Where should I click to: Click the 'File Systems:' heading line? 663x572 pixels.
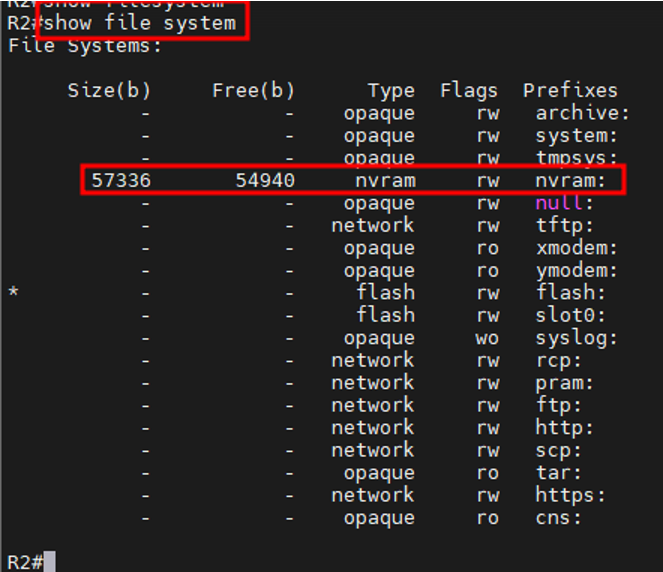(x=85, y=45)
